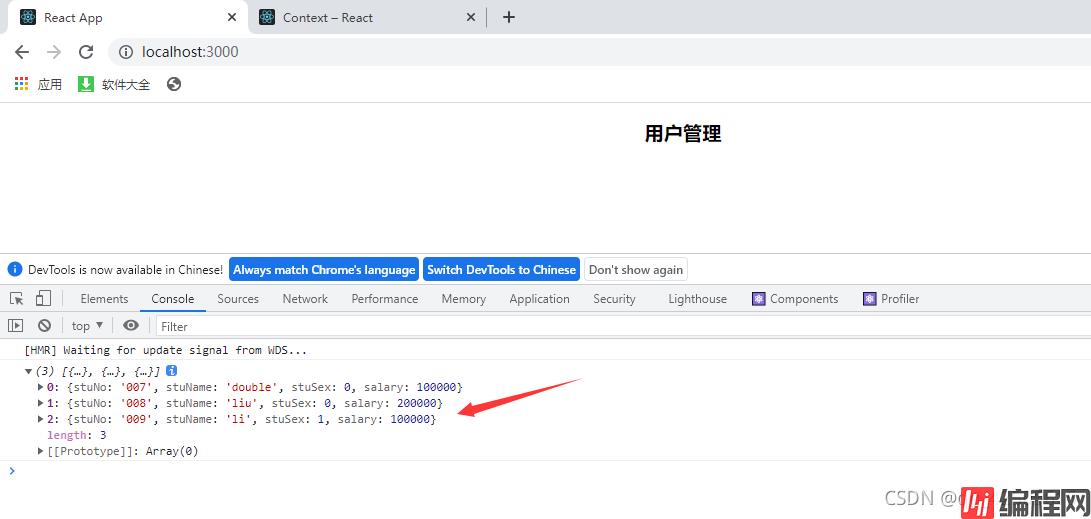Show the console sidebar
Viewport: 1091px width, 519px height.
click(15, 326)
